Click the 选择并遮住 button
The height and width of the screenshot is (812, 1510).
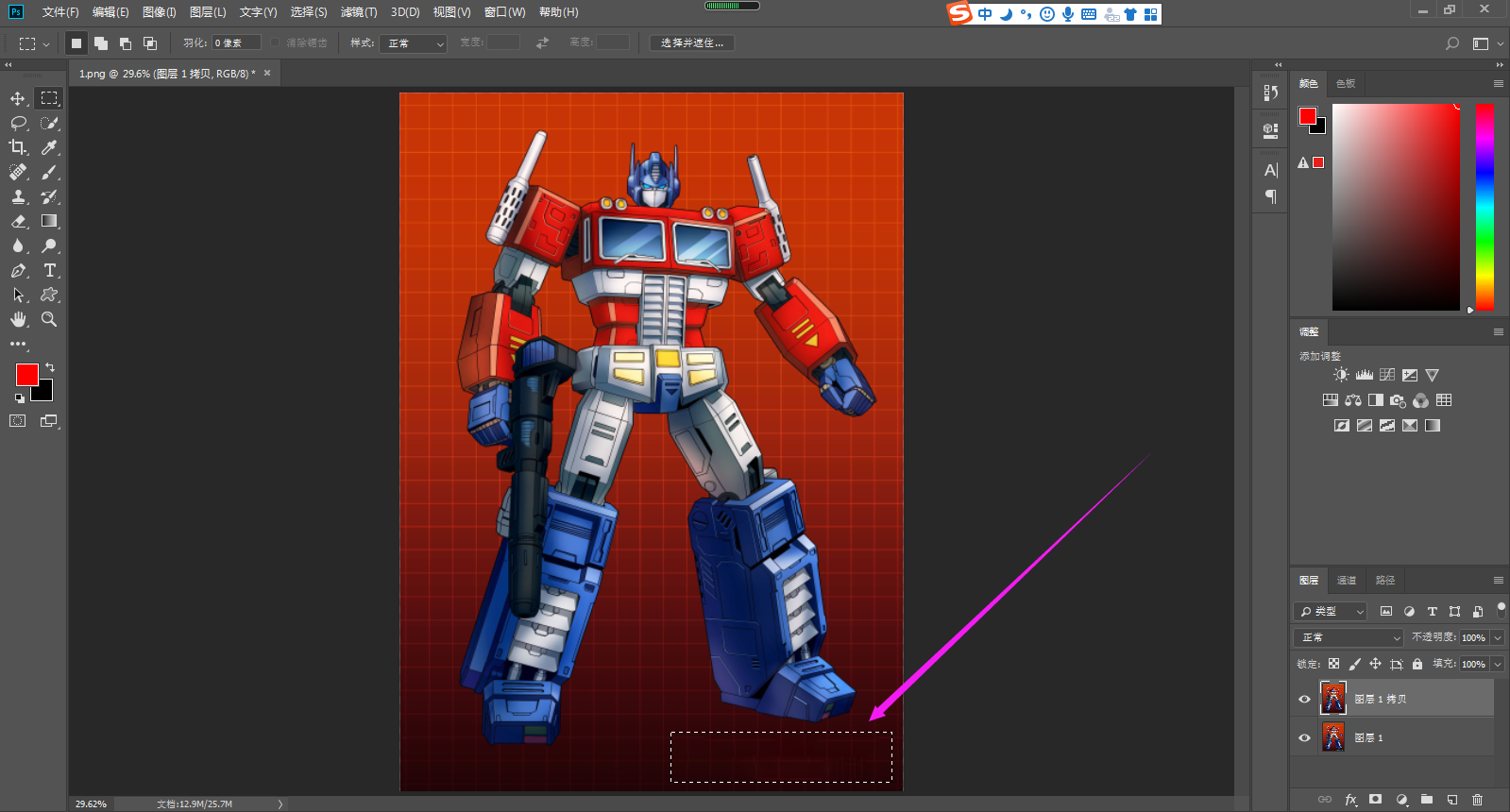[x=692, y=43]
